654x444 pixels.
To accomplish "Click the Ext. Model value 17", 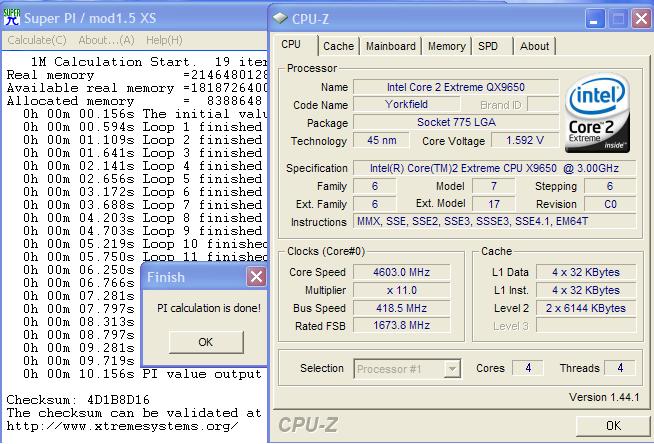I will (x=493, y=204).
